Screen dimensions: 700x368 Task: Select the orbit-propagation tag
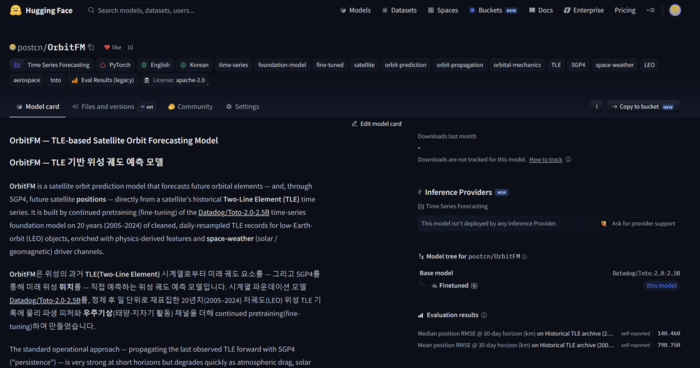460,65
